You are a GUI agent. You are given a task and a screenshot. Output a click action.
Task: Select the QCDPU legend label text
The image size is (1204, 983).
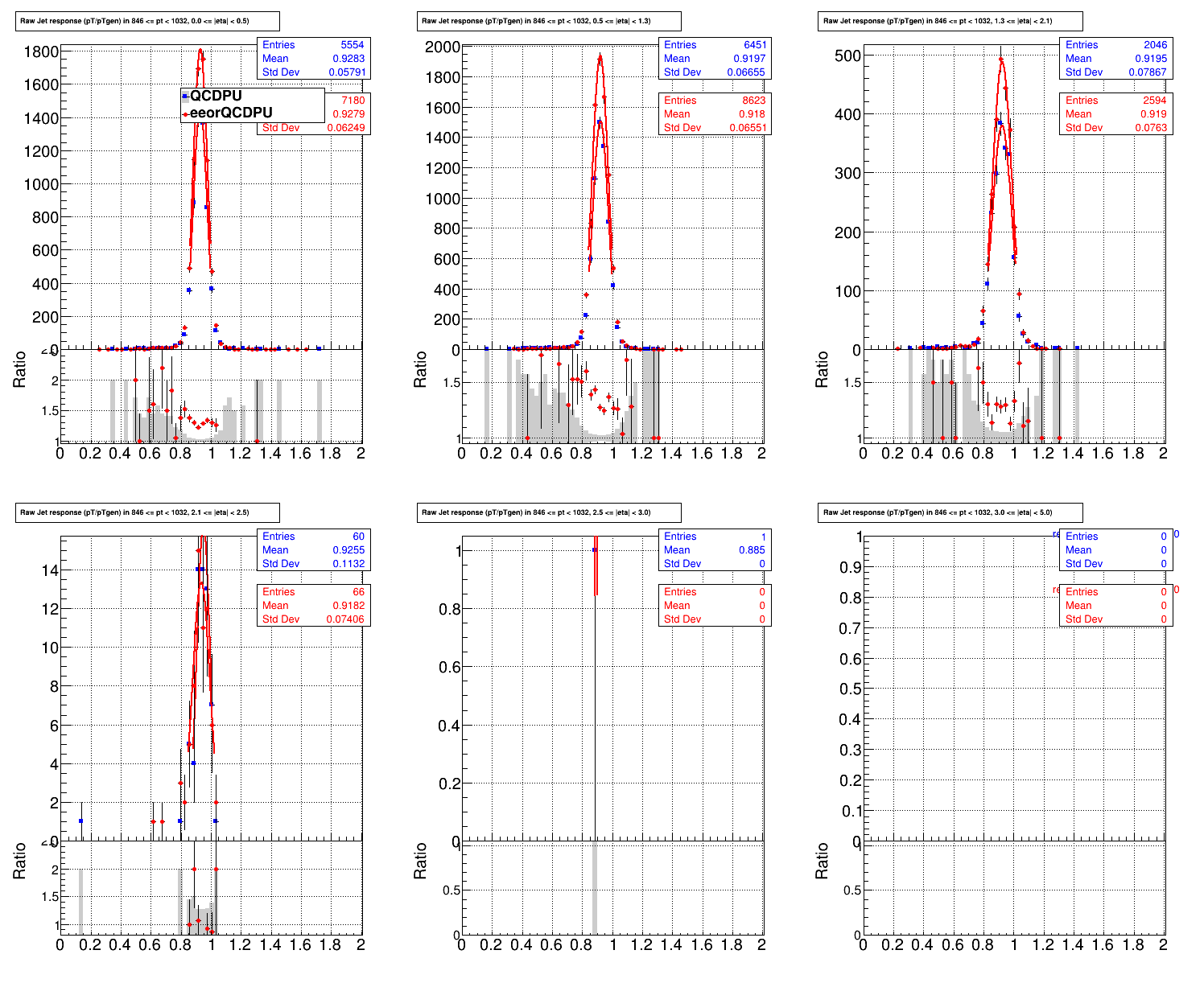[x=216, y=96]
